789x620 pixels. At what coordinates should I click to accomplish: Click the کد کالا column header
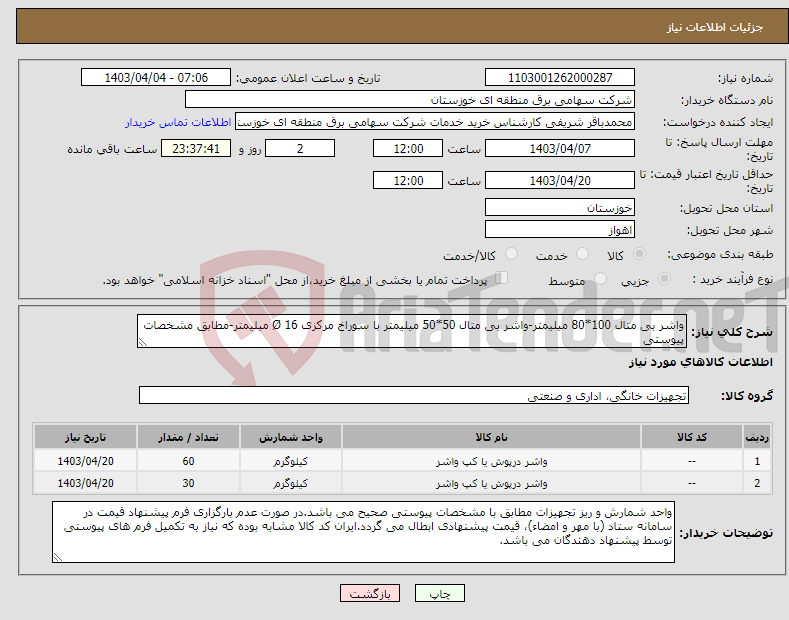pyautogui.click(x=692, y=437)
